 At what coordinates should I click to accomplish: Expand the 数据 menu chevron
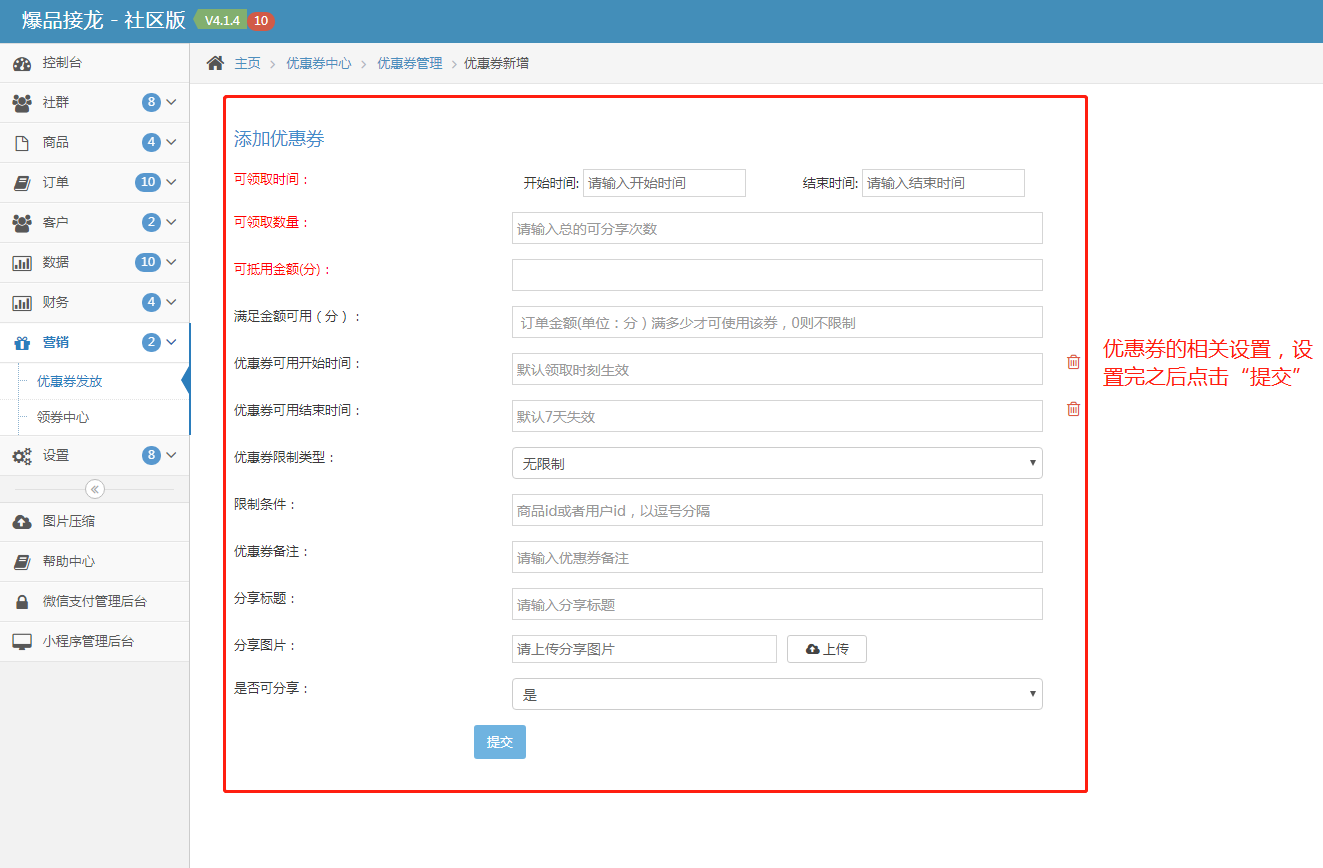pyautogui.click(x=171, y=262)
